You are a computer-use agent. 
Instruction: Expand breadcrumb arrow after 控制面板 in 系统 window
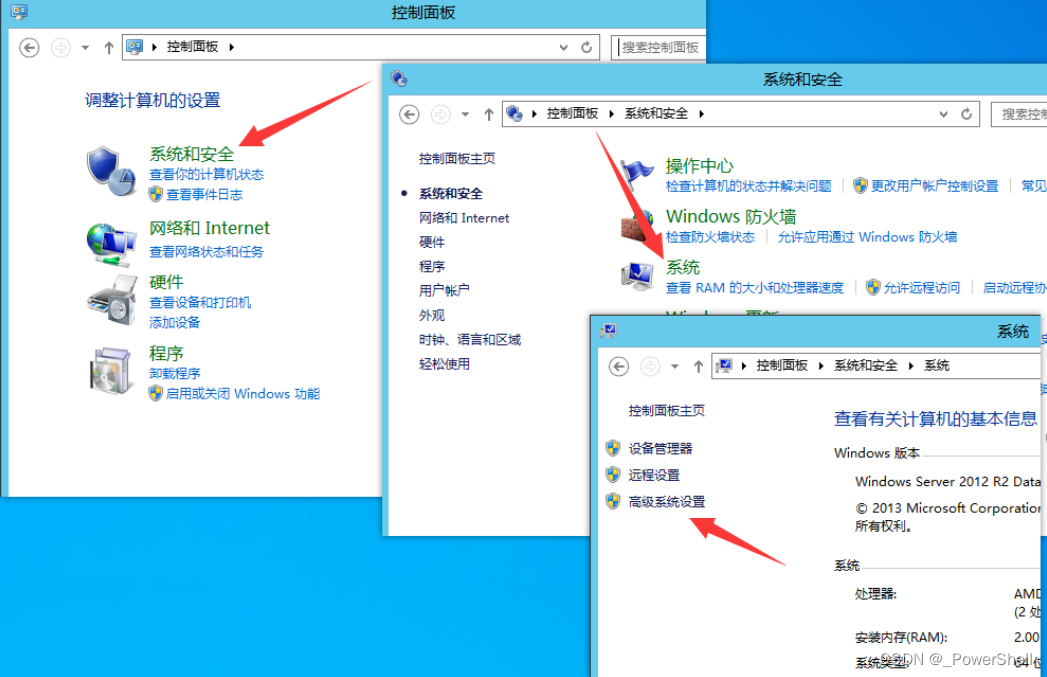[x=821, y=366]
